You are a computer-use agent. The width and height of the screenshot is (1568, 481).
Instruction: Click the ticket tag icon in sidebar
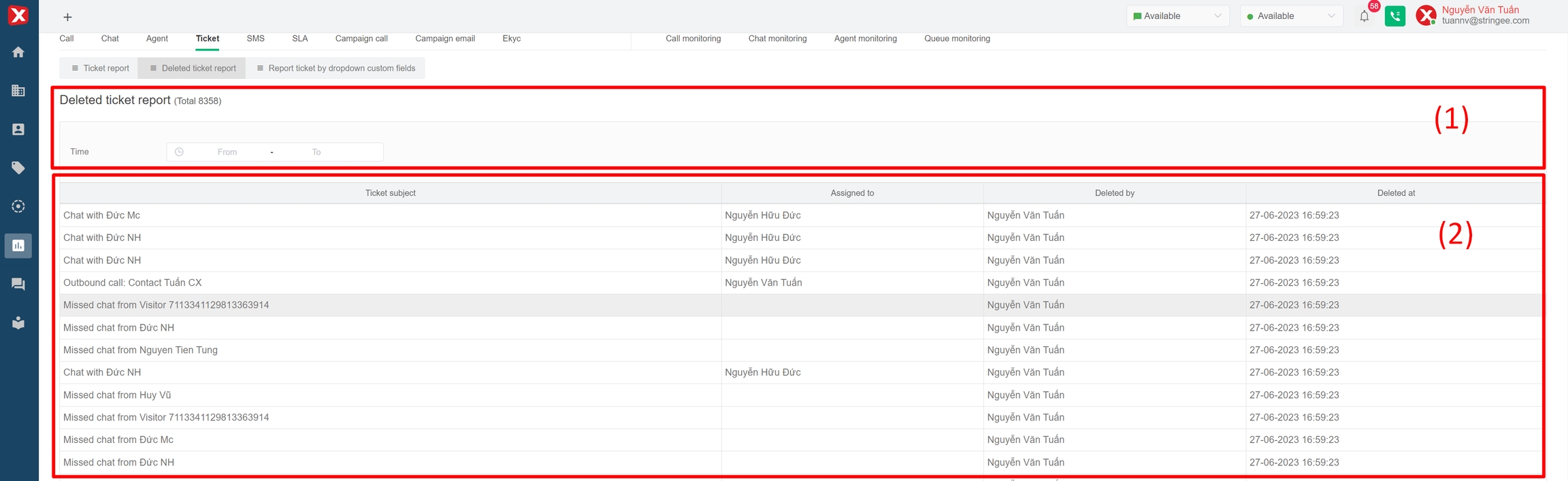(18, 167)
